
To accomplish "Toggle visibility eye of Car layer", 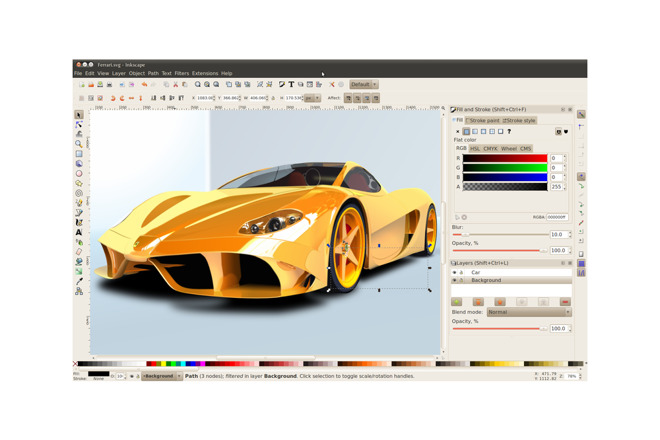I will [455, 272].
